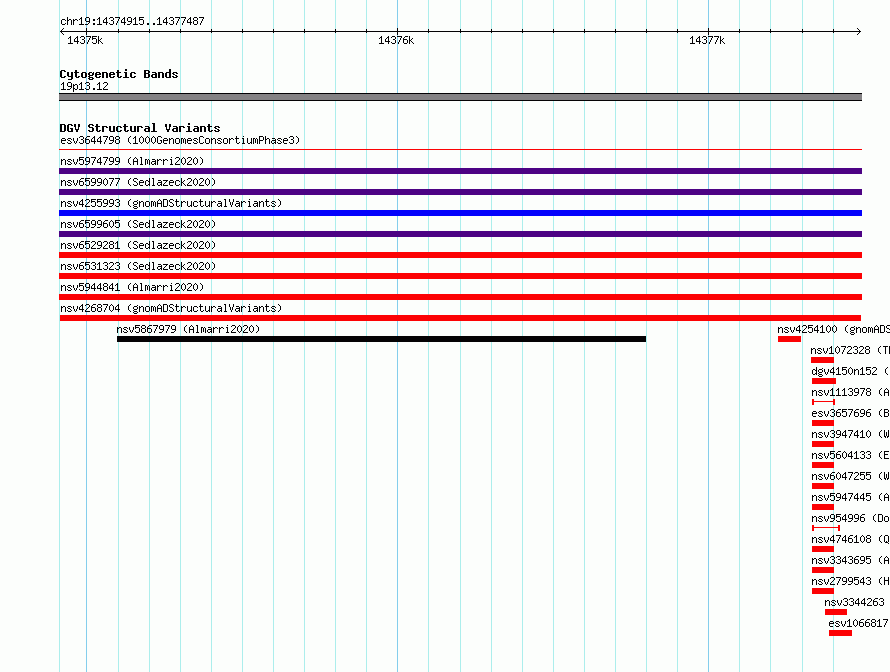The width and height of the screenshot is (890, 672).
Task: Select the red bar under nsv5947445
Action: click(x=822, y=507)
